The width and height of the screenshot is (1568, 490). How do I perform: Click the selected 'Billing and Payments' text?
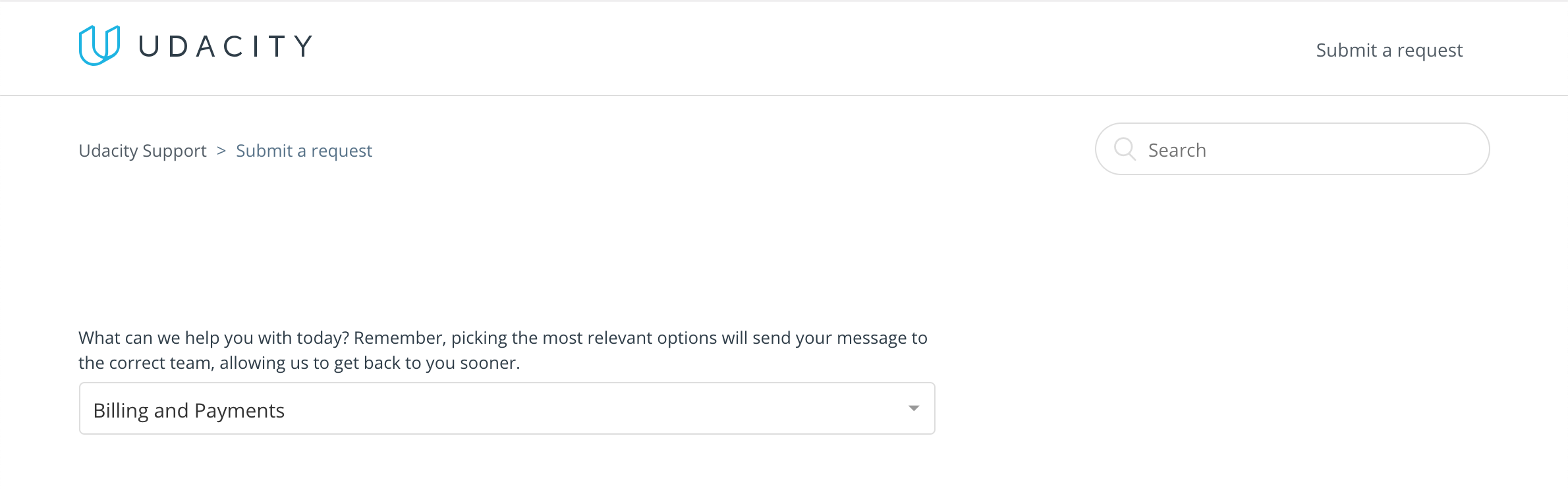click(189, 410)
